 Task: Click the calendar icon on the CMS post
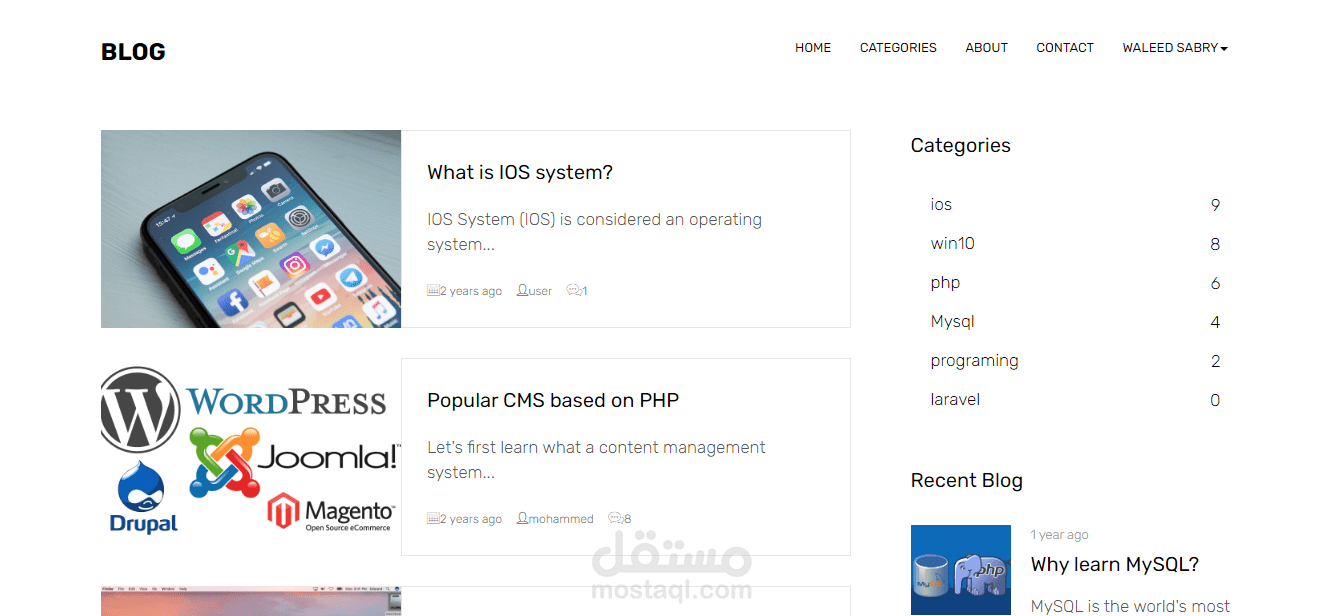(x=433, y=519)
